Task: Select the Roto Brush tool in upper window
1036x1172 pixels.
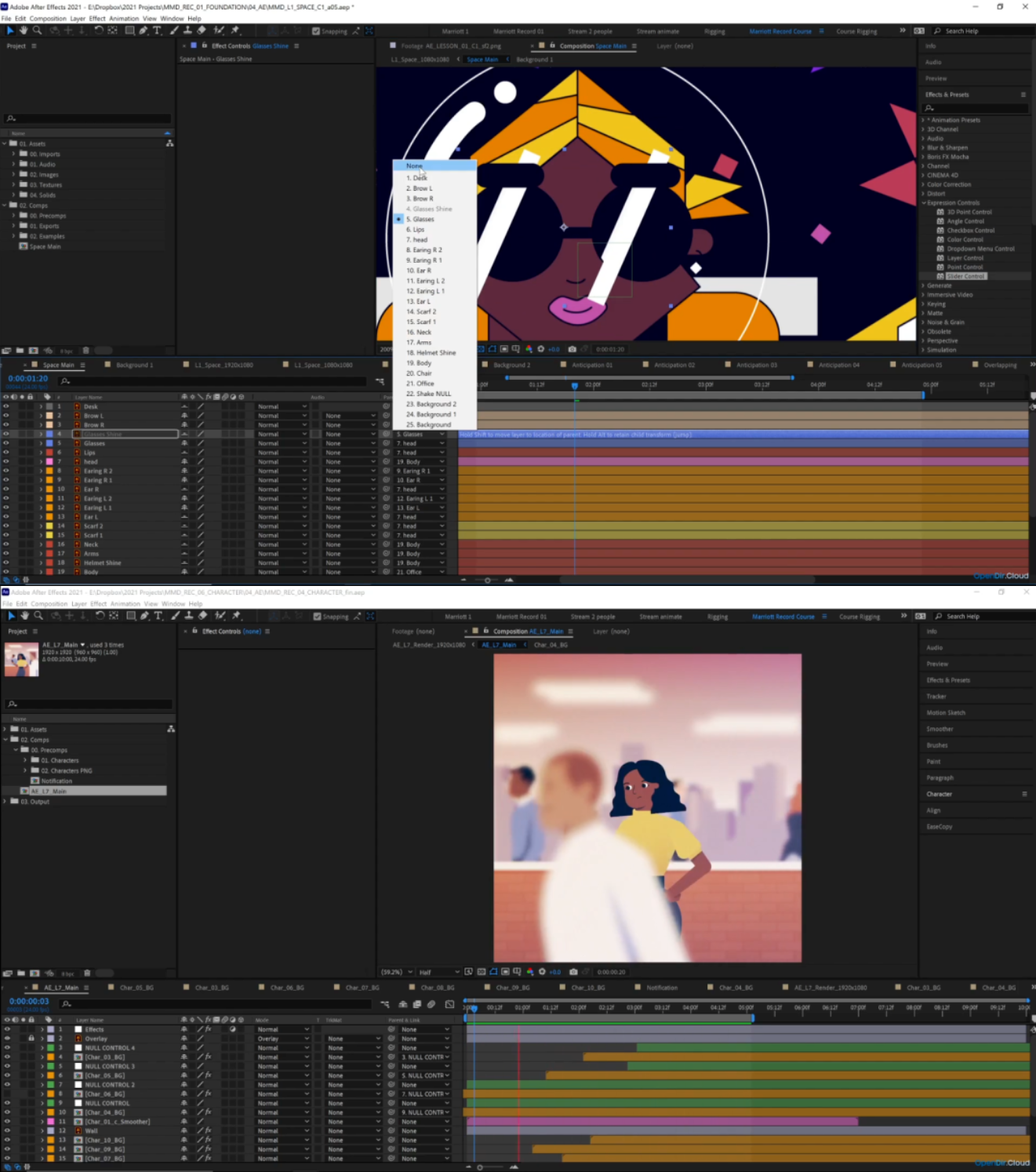Action: 219,31
